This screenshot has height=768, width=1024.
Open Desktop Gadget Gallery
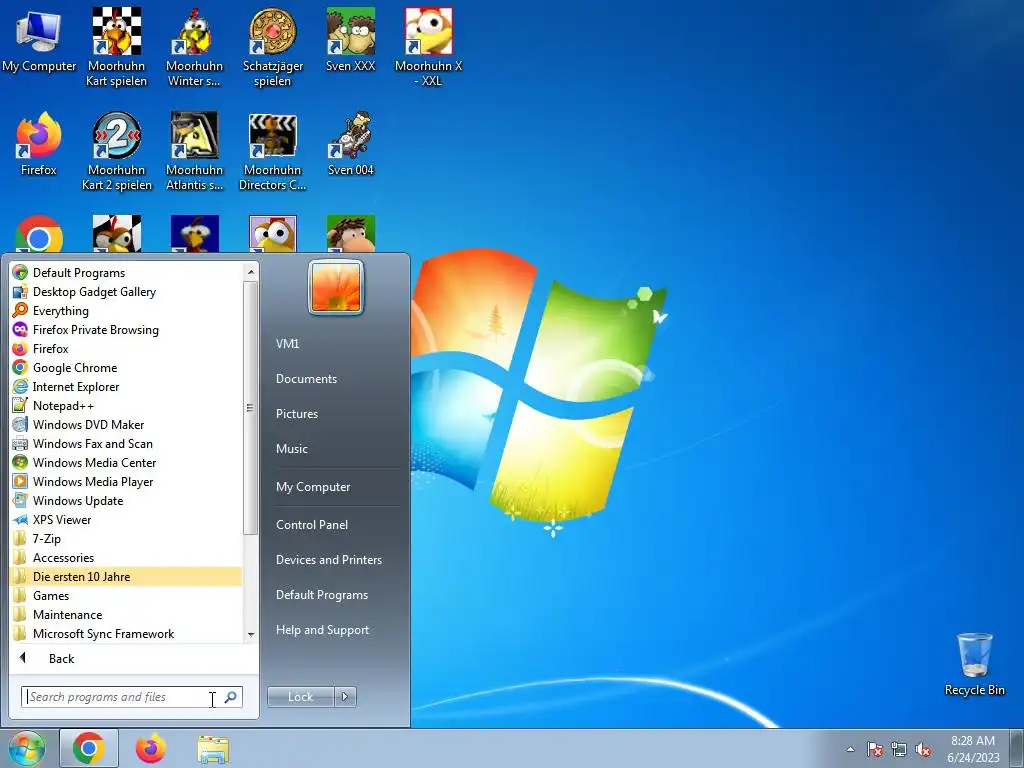coord(125,291)
